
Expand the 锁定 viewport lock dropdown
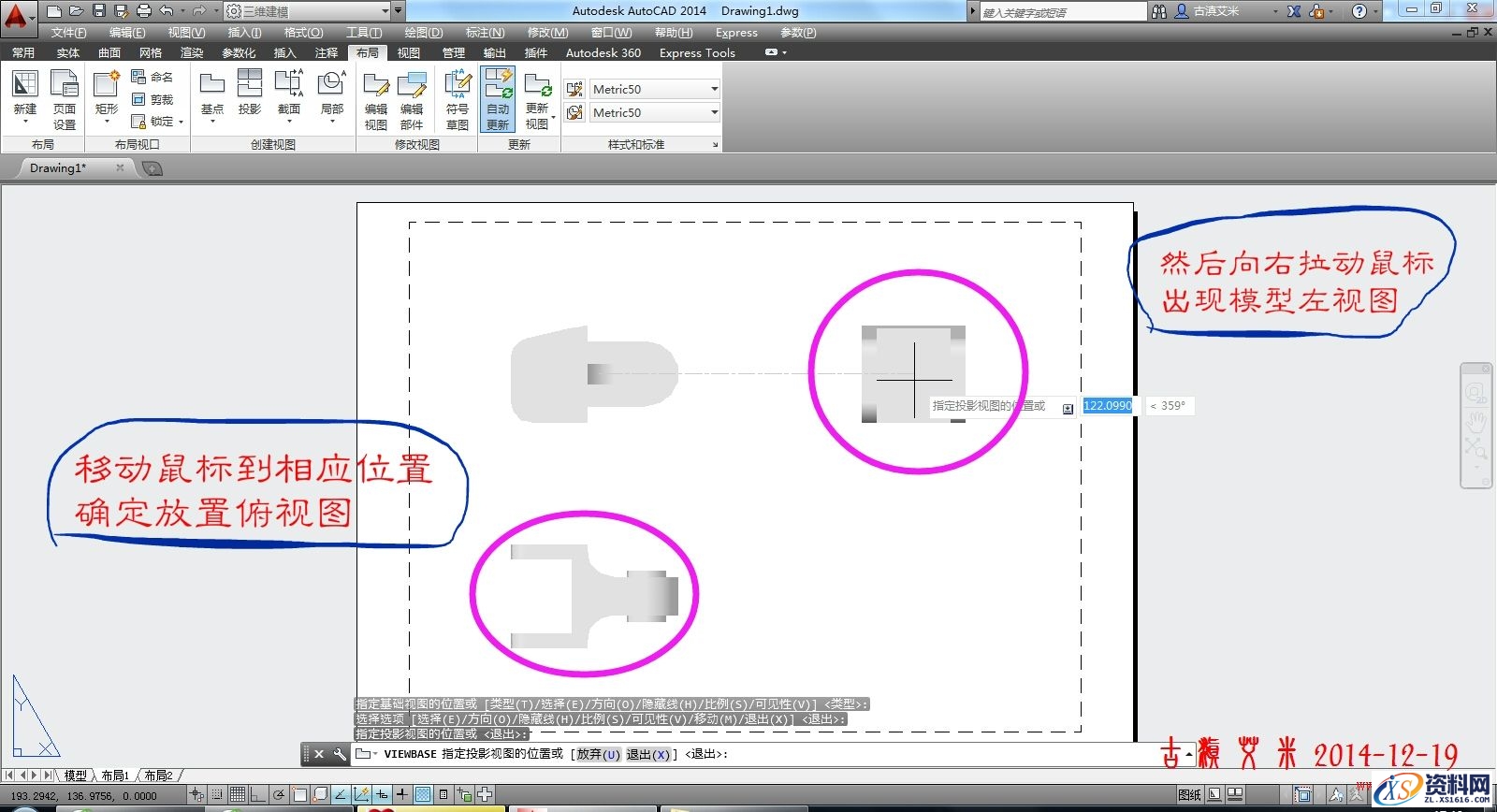(181, 122)
